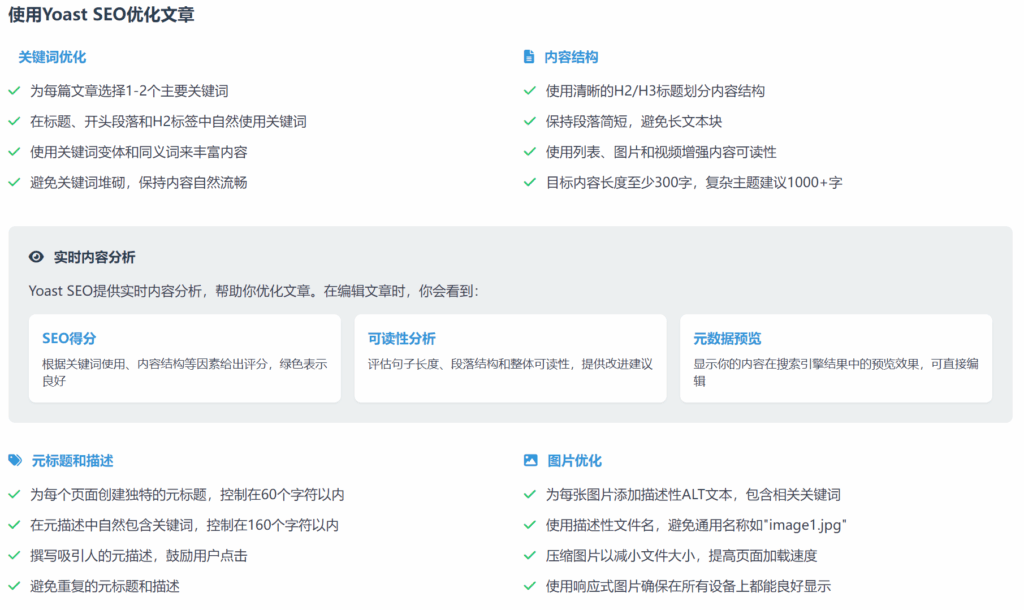Open the 可读性分析 card

[511, 359]
